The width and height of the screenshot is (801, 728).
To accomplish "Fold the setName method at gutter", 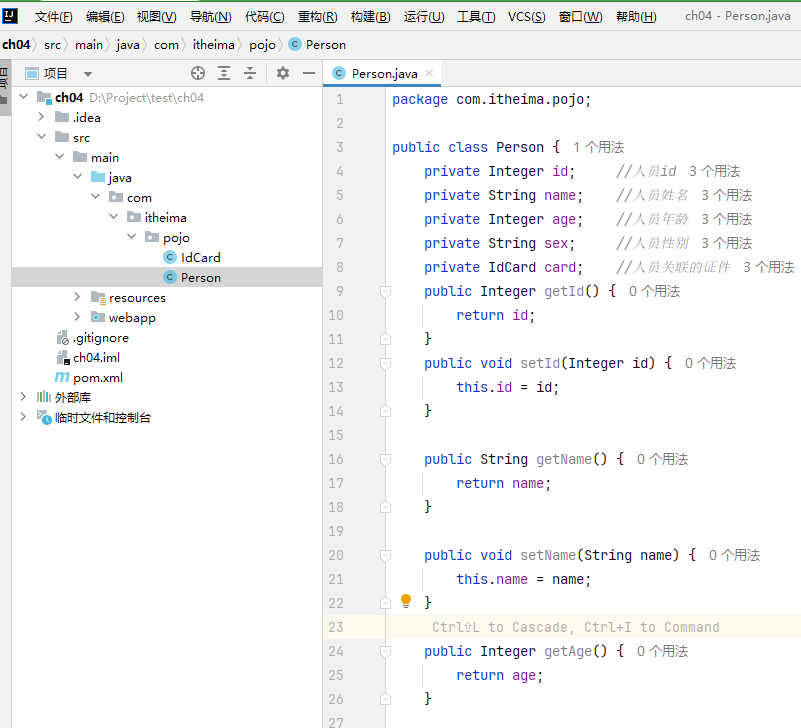I will tap(385, 555).
